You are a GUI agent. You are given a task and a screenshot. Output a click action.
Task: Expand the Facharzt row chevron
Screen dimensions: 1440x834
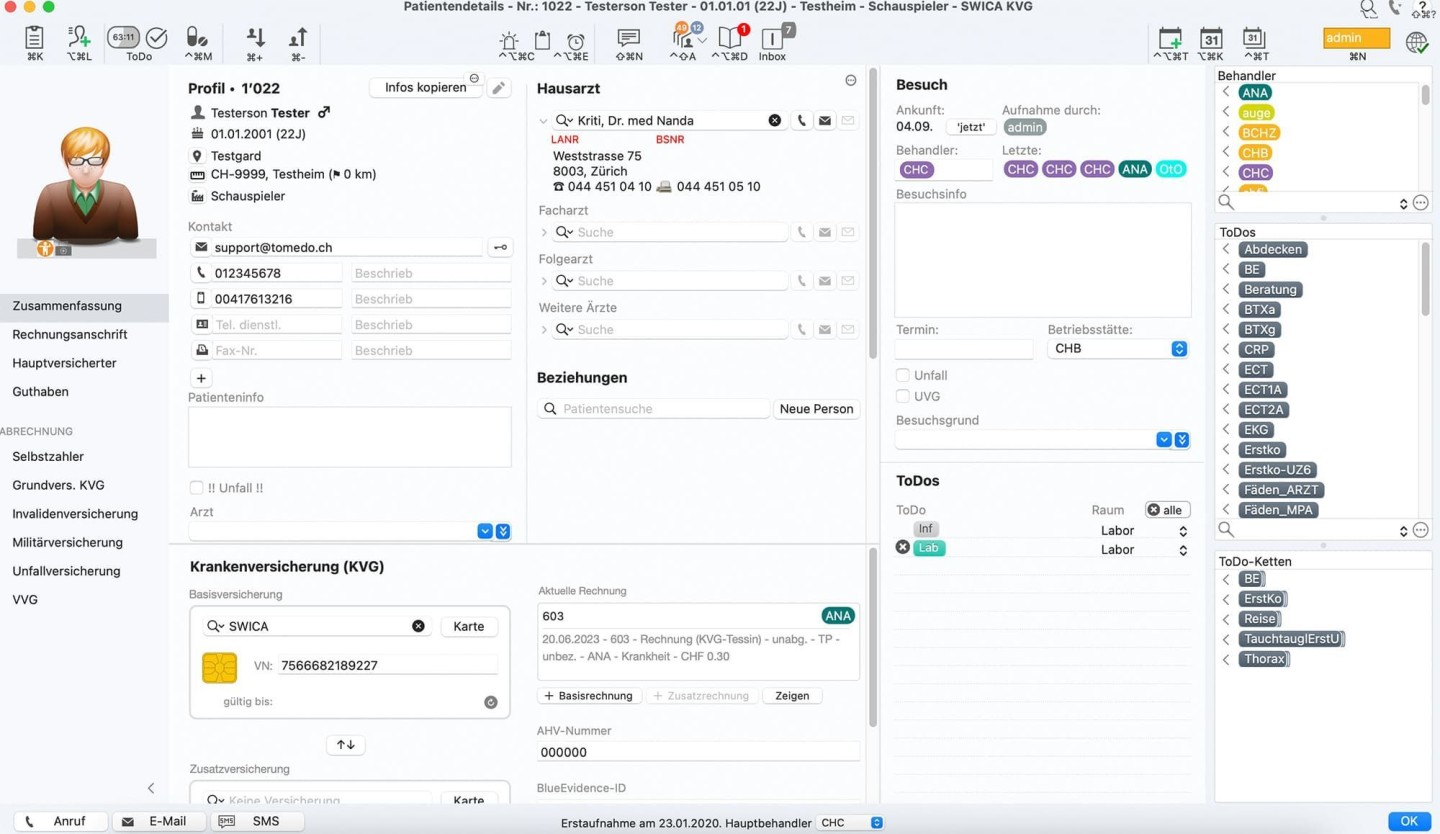(544, 232)
